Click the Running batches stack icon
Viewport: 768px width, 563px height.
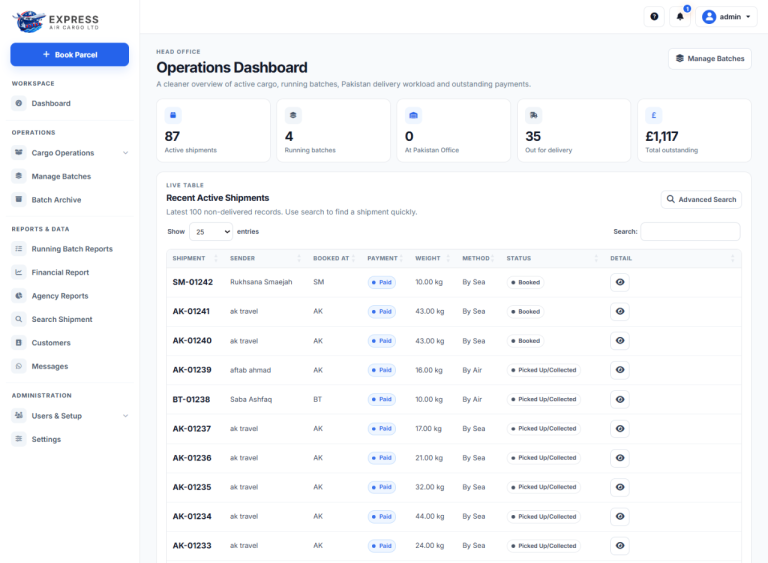(293, 115)
